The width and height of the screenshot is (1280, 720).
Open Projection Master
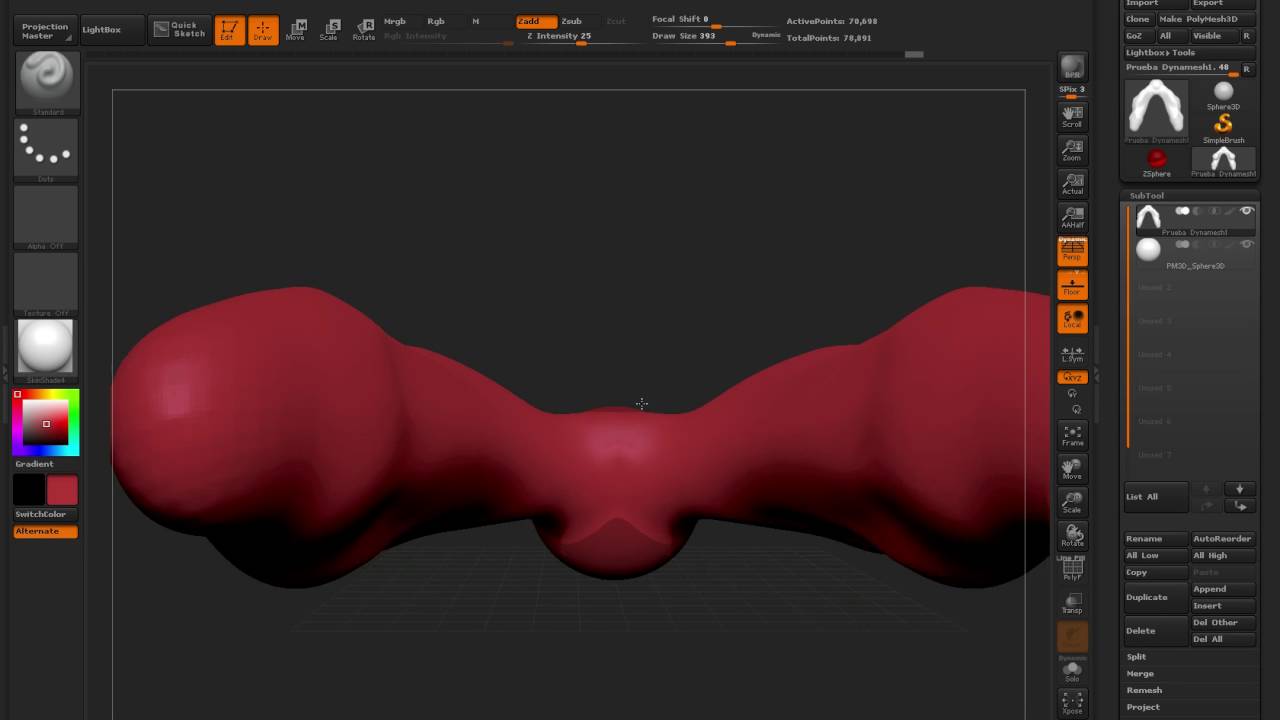pos(46,31)
